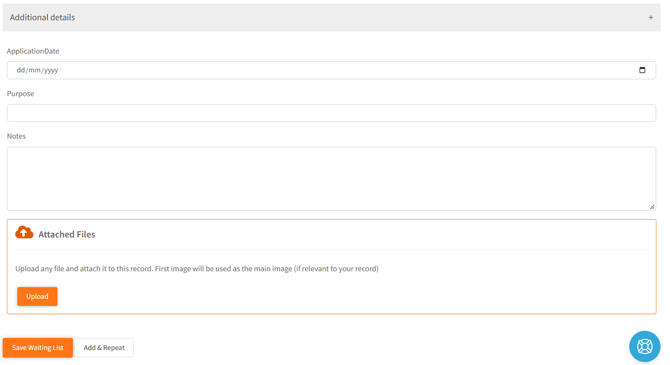The width and height of the screenshot is (670, 365).
Task: Click the Add & Repeat button
Action: pyautogui.click(x=104, y=347)
